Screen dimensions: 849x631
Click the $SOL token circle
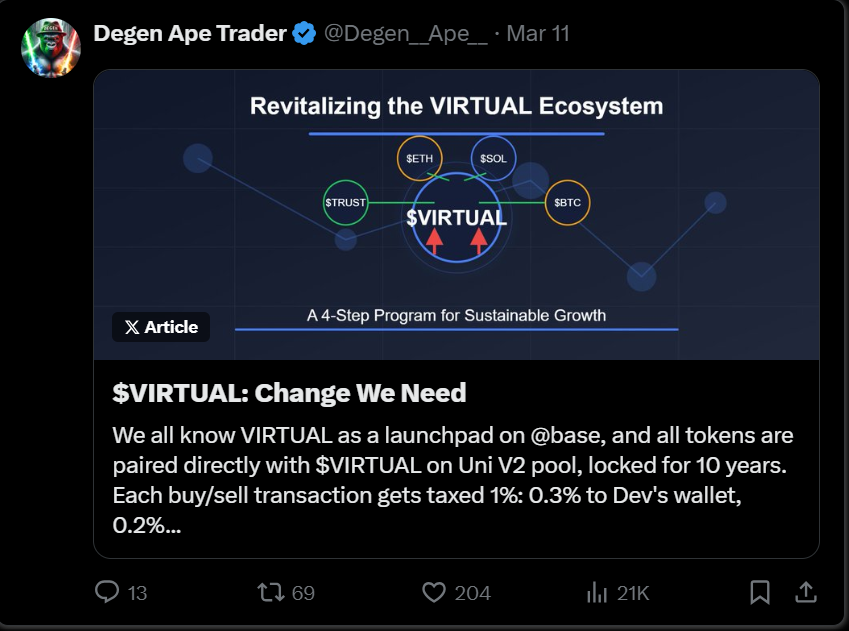pyautogui.click(x=493, y=158)
